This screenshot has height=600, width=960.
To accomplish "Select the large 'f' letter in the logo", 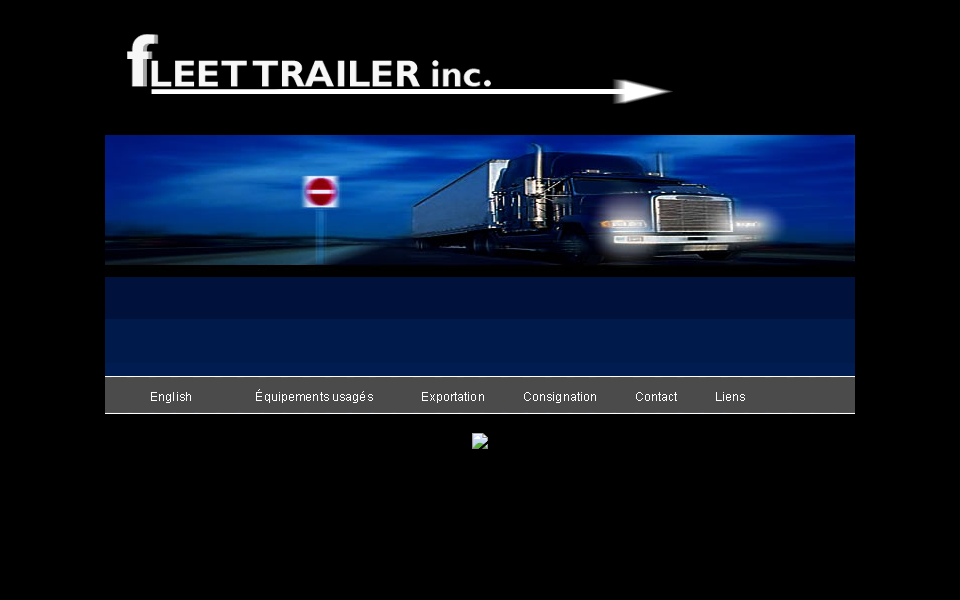I will [138, 58].
